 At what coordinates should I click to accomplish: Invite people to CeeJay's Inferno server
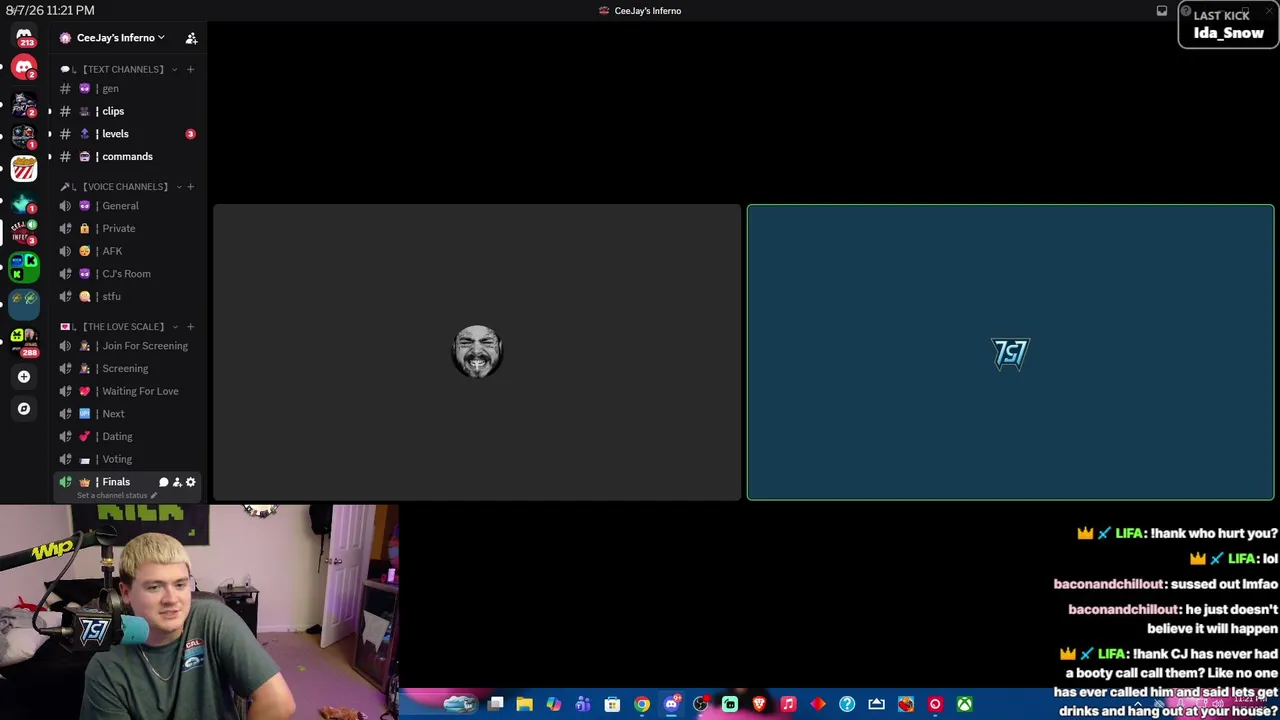click(x=191, y=38)
